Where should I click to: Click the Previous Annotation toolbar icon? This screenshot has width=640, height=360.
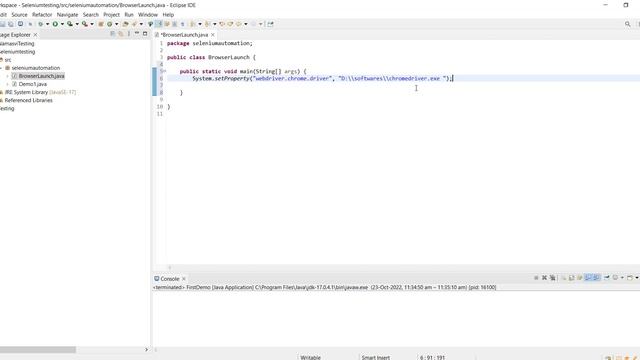pos(207,24)
